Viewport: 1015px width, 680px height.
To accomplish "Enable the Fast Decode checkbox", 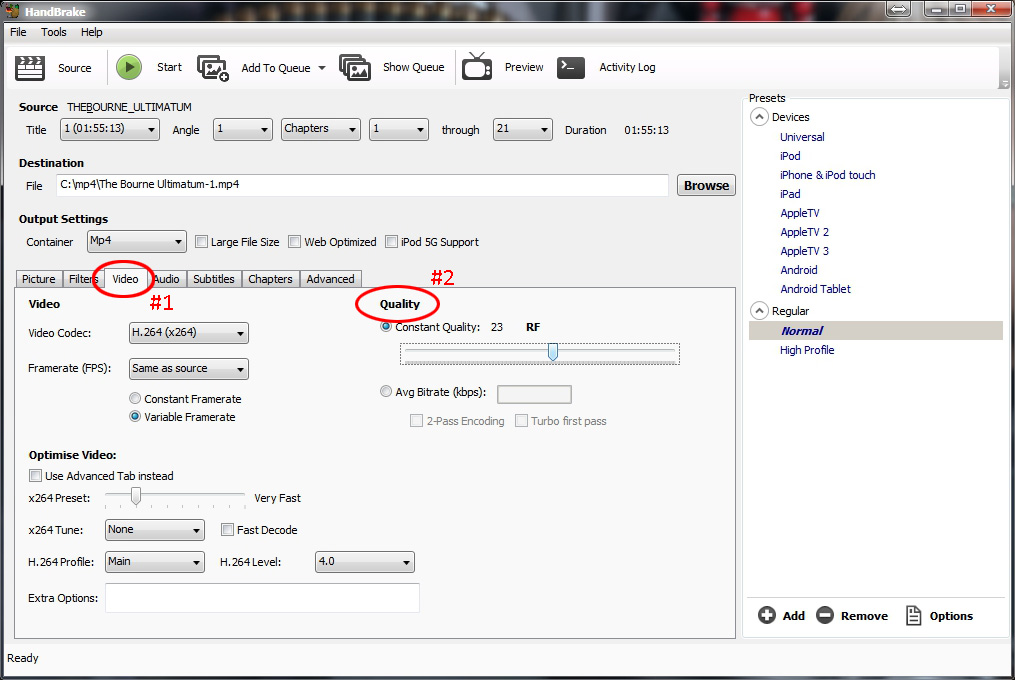I will point(227,530).
